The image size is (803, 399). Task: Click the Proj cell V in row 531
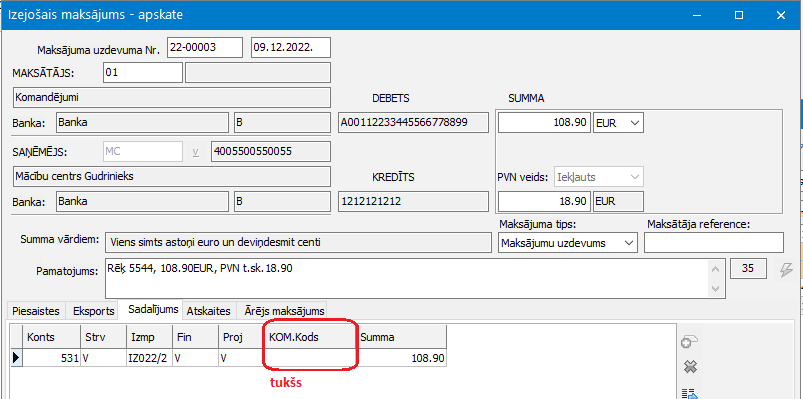point(241,358)
